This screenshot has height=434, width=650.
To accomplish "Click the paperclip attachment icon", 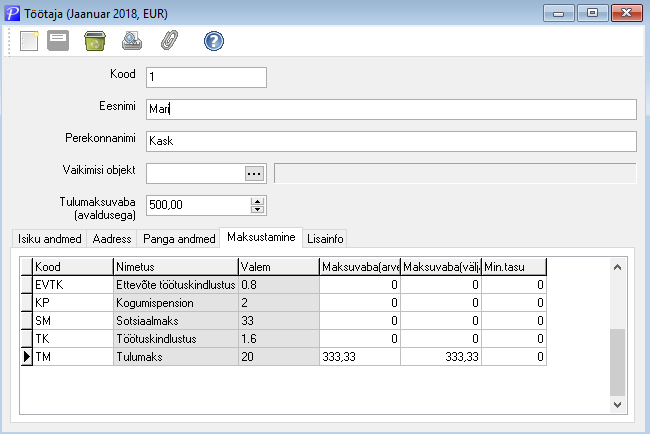I will coord(169,41).
